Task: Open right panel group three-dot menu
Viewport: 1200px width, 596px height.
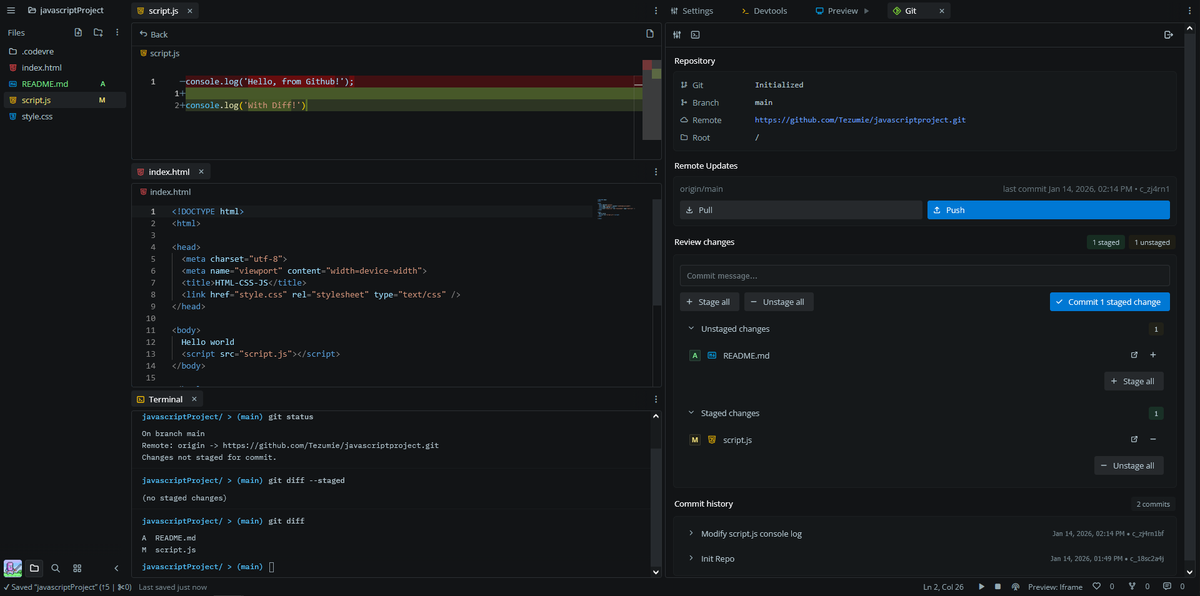Action: pos(1191,11)
